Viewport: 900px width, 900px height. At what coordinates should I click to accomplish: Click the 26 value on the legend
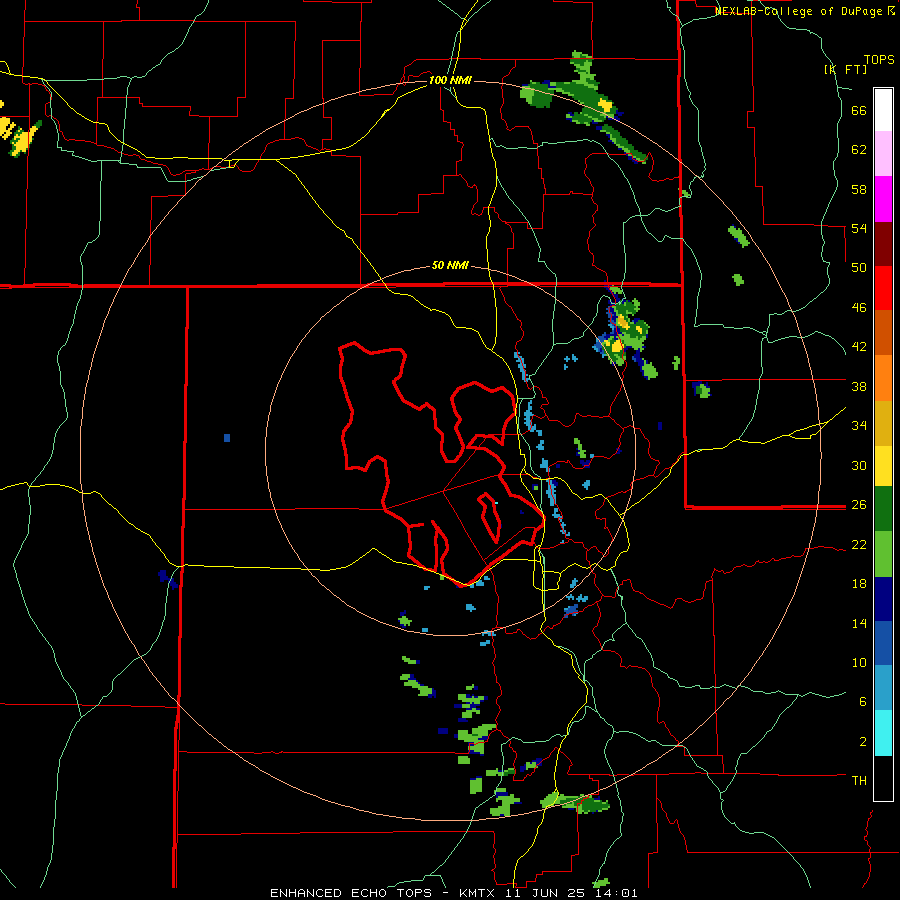(x=859, y=505)
